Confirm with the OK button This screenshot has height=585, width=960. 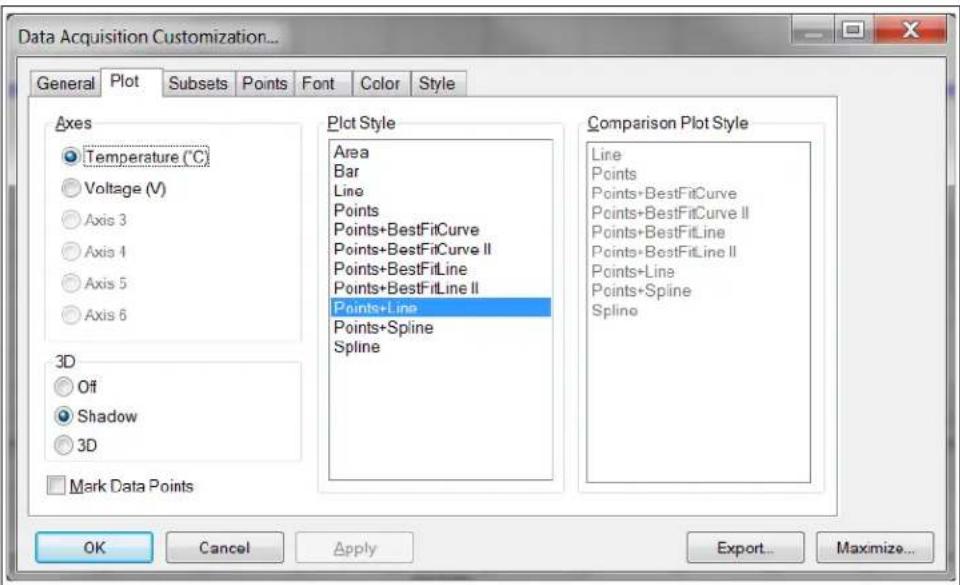(x=94, y=547)
